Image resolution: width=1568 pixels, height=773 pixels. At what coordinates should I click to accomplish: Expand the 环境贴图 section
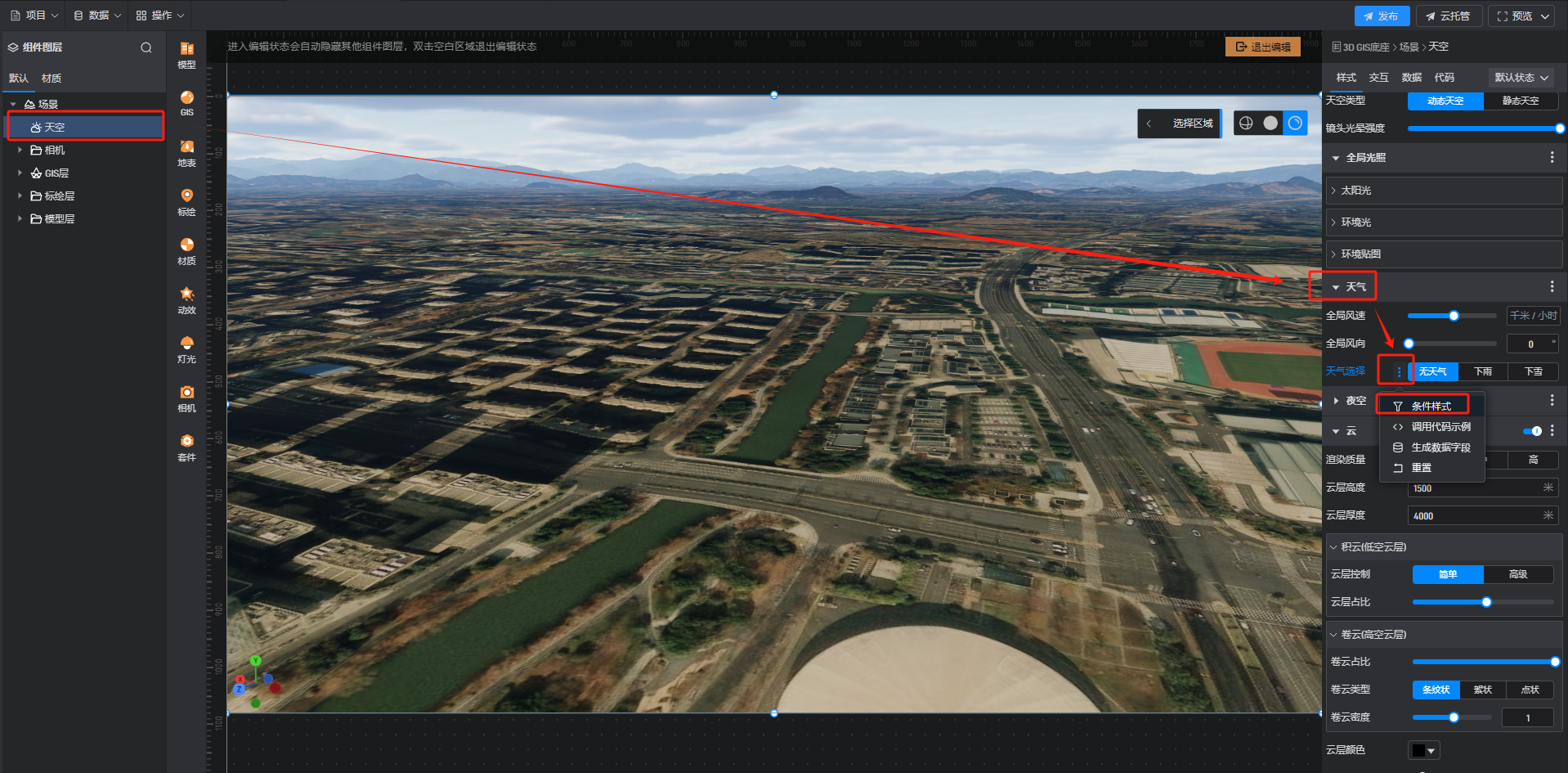(x=1444, y=254)
